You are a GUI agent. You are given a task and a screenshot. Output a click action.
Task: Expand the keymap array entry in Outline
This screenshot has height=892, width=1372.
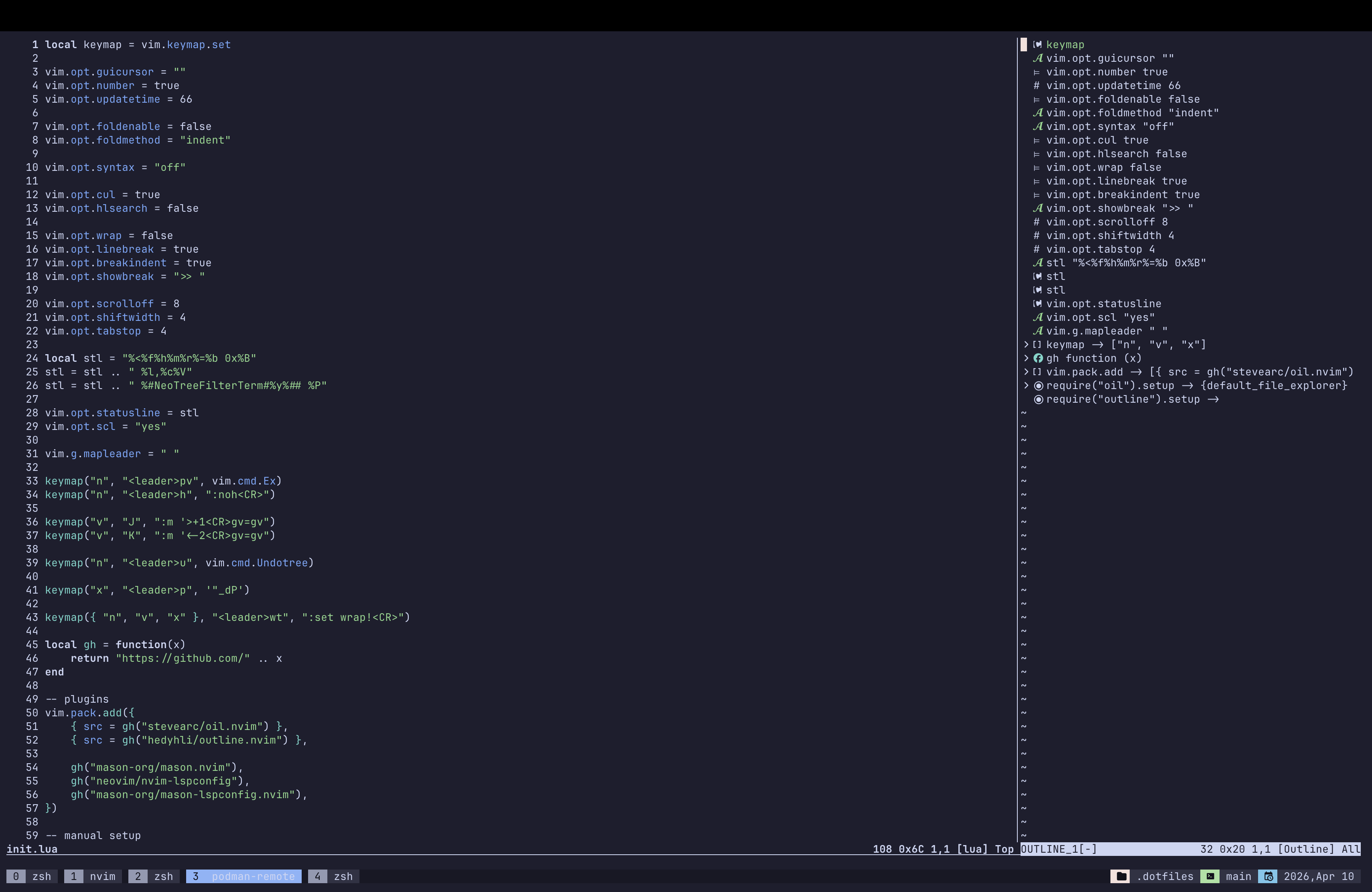click(x=1026, y=345)
